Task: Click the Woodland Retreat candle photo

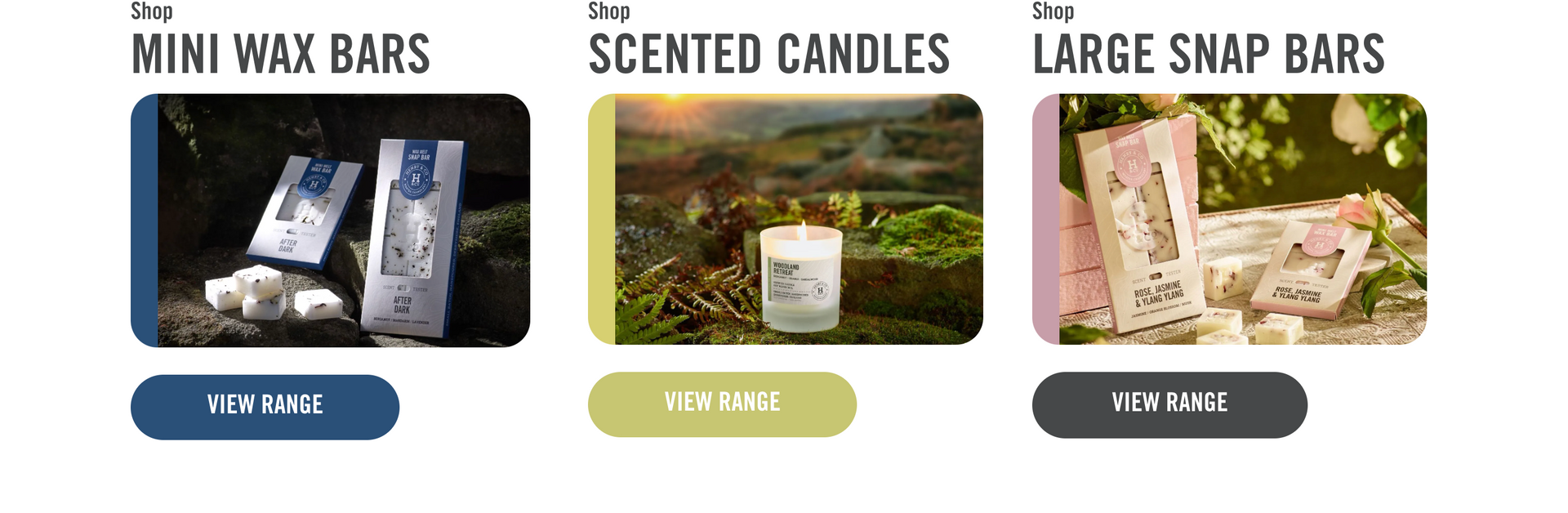Action: pyautogui.click(x=799, y=219)
